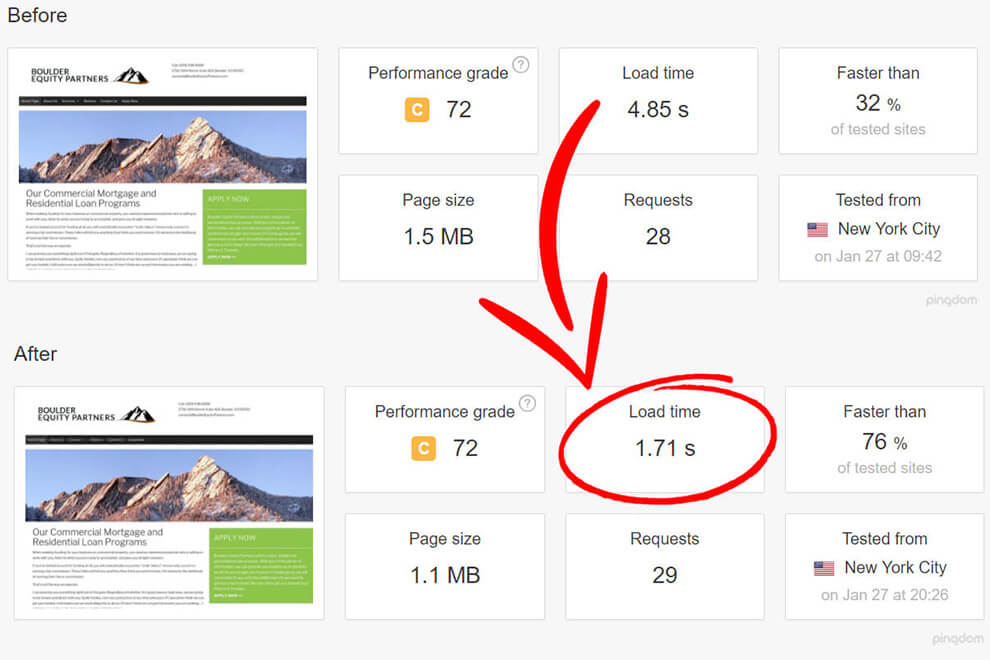Click the US flag dated Jan 27 20:26
The image size is (990, 660).
point(824,568)
